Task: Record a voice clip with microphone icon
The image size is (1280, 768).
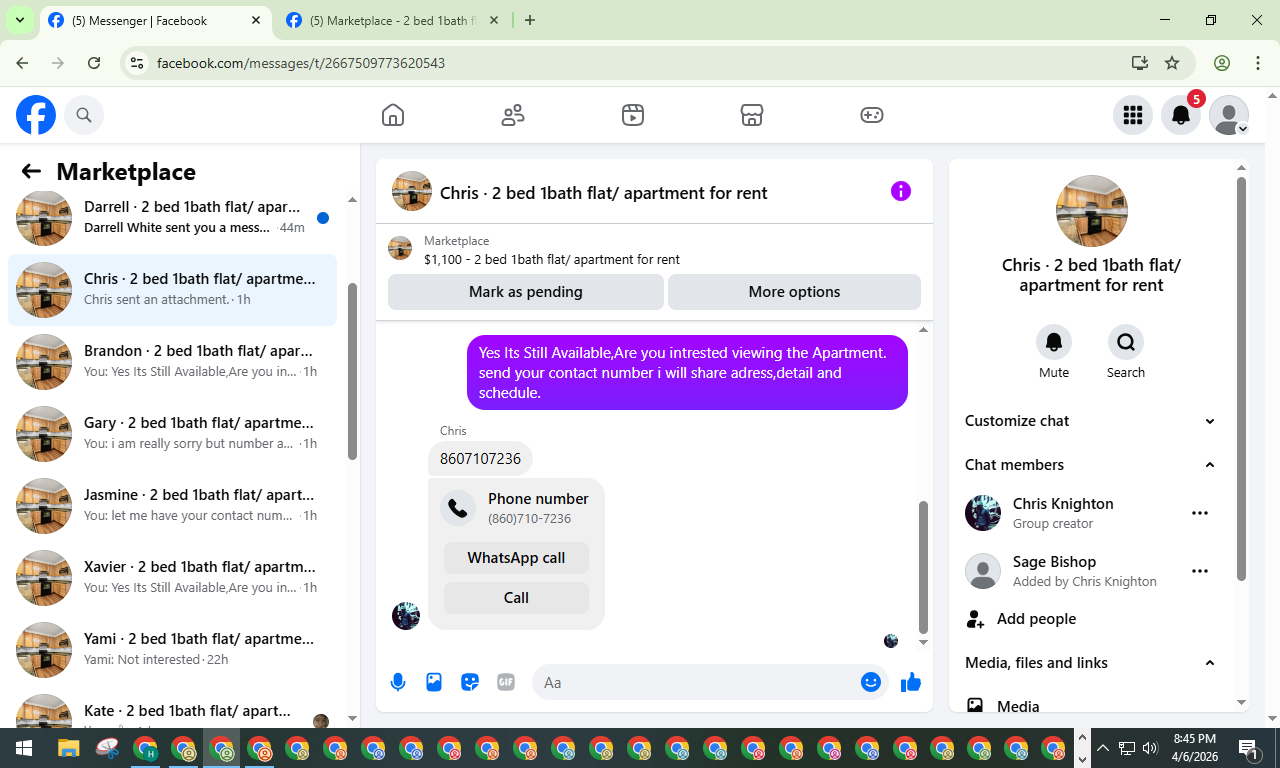Action: point(398,682)
